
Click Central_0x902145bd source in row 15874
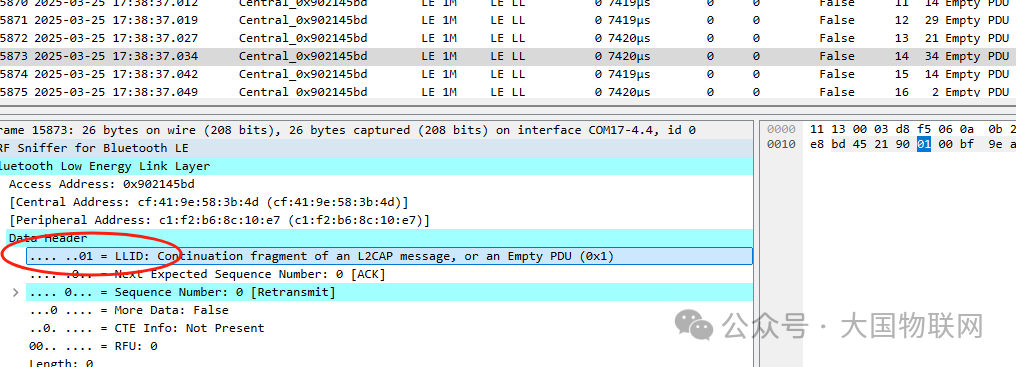(303, 74)
